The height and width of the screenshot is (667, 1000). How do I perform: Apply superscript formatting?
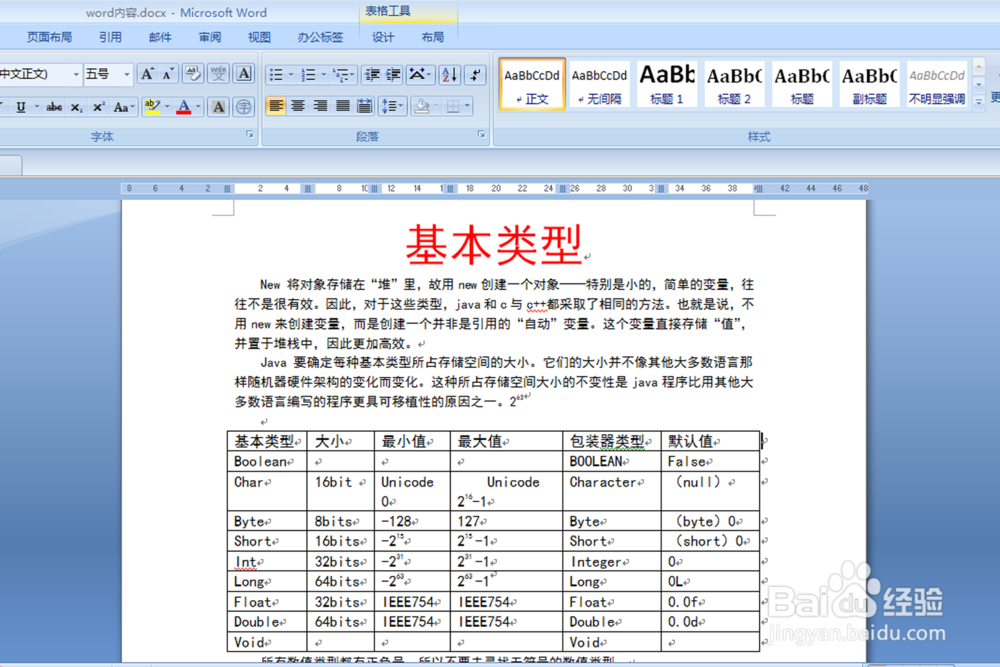click(x=97, y=106)
